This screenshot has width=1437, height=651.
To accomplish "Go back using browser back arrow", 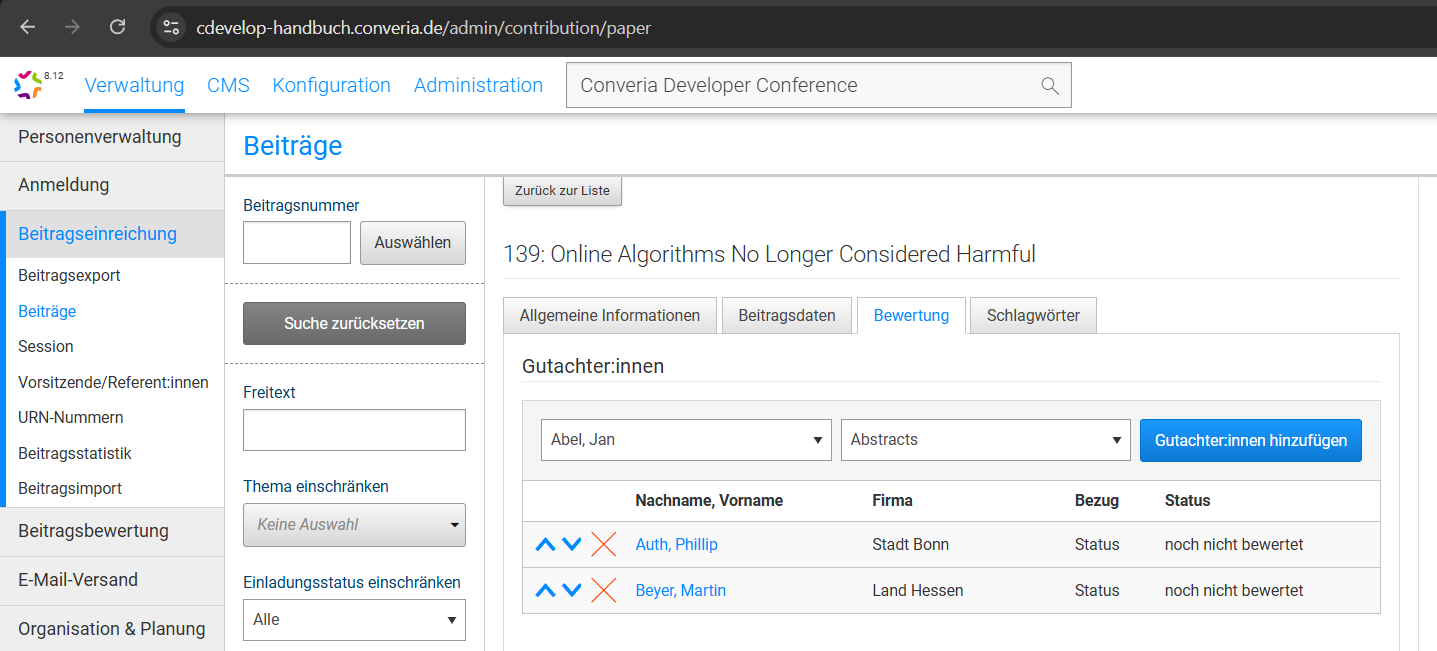I will tap(28, 27).
